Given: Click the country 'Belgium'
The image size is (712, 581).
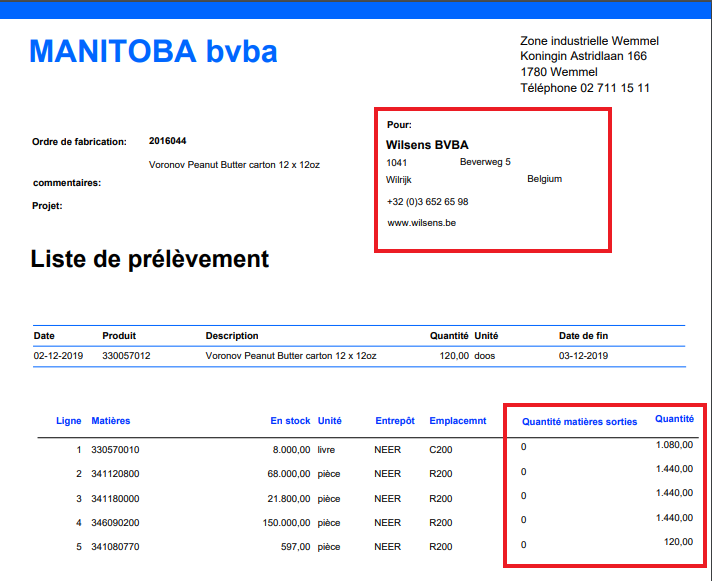Looking at the screenshot, I should click(544, 179).
